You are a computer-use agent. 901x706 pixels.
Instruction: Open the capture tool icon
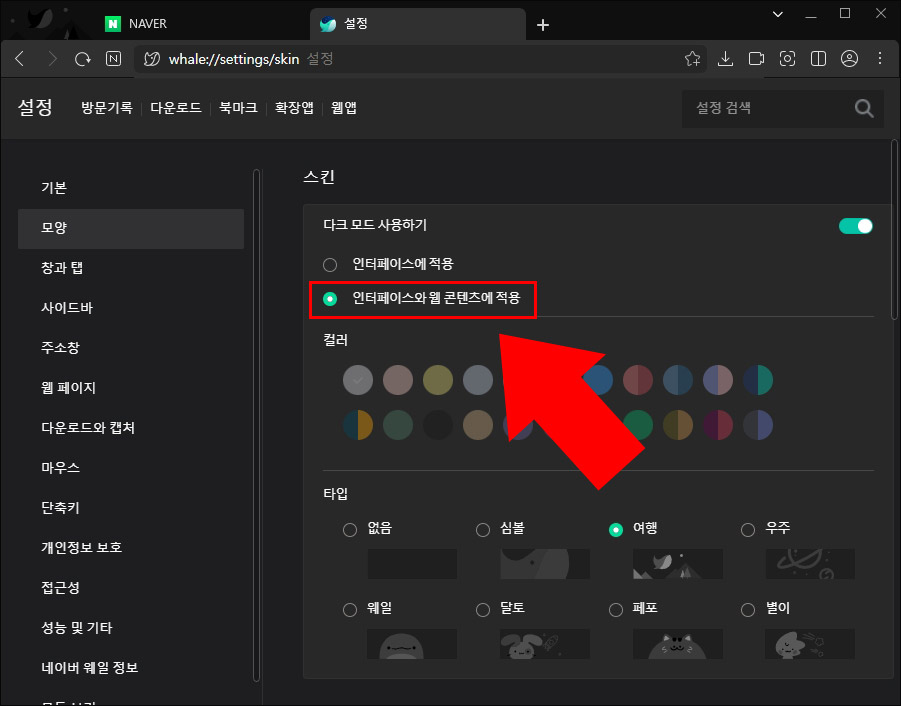pyautogui.click(x=787, y=58)
